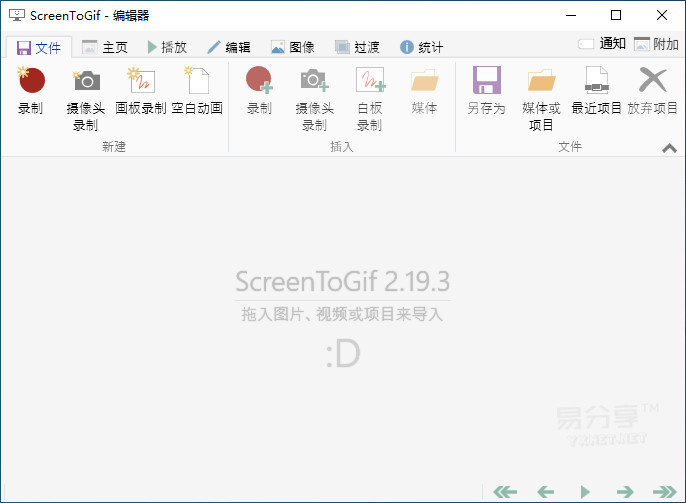Click the ScreenToGif app icon in title bar
686x503 pixels.
point(17,15)
